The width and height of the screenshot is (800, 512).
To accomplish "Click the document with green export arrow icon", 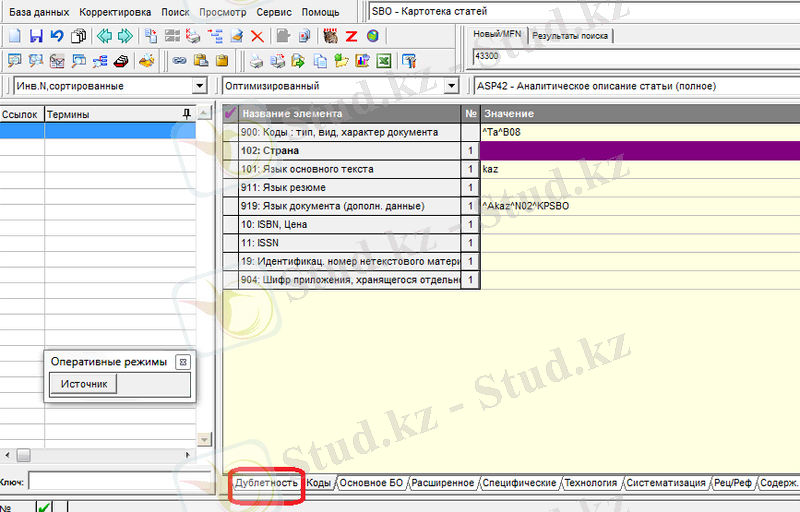I will (x=298, y=61).
